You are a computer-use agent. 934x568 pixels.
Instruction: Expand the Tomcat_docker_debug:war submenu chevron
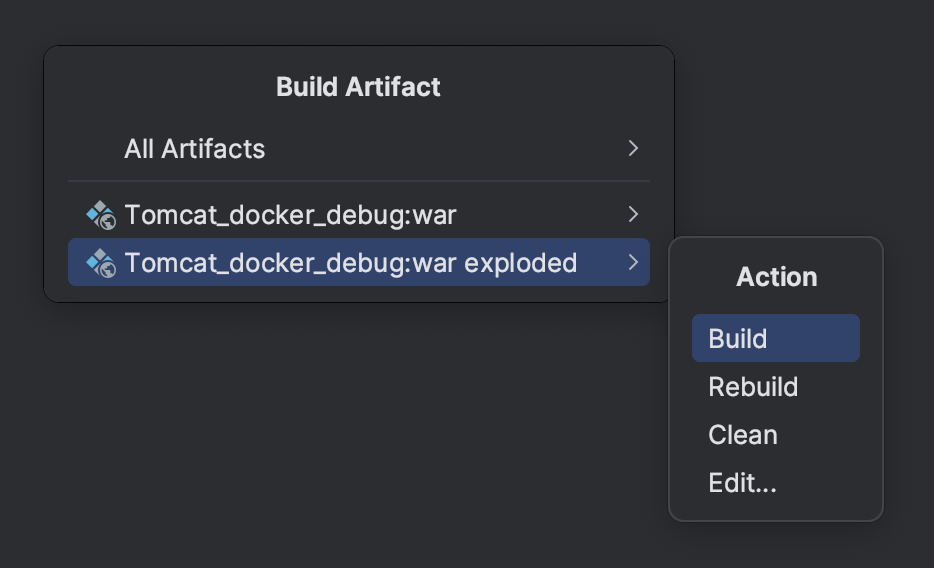[632, 215]
